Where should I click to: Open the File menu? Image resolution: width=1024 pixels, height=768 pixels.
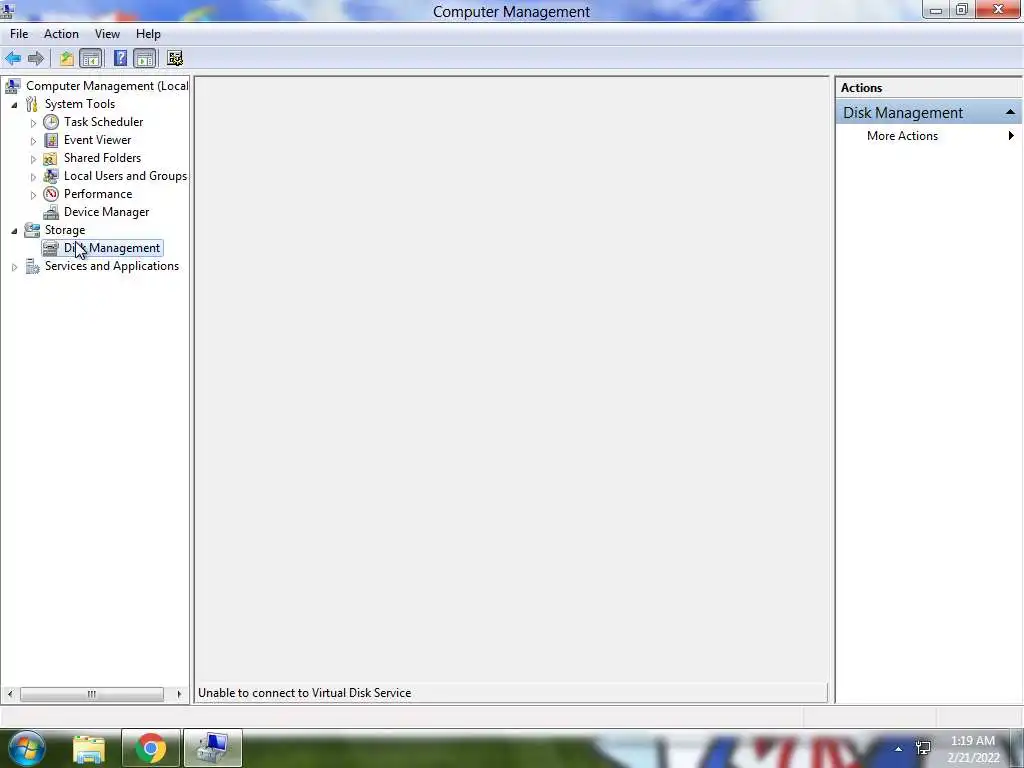point(19,34)
